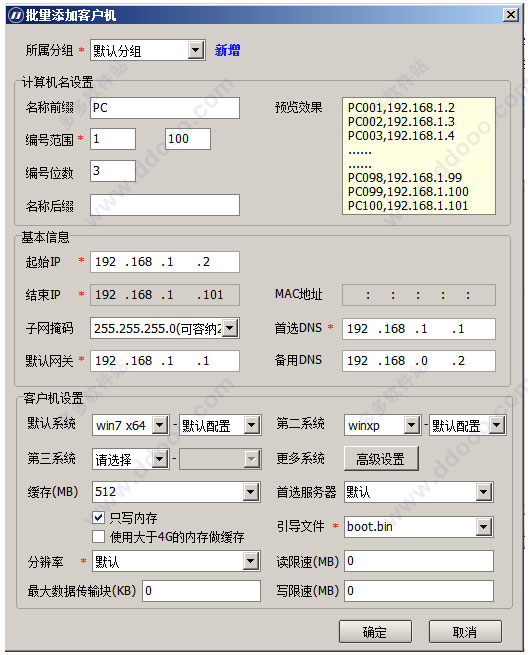Click the 结束IP address field
Image resolution: width=528 pixels, height=655 pixels.
[x=165, y=295]
